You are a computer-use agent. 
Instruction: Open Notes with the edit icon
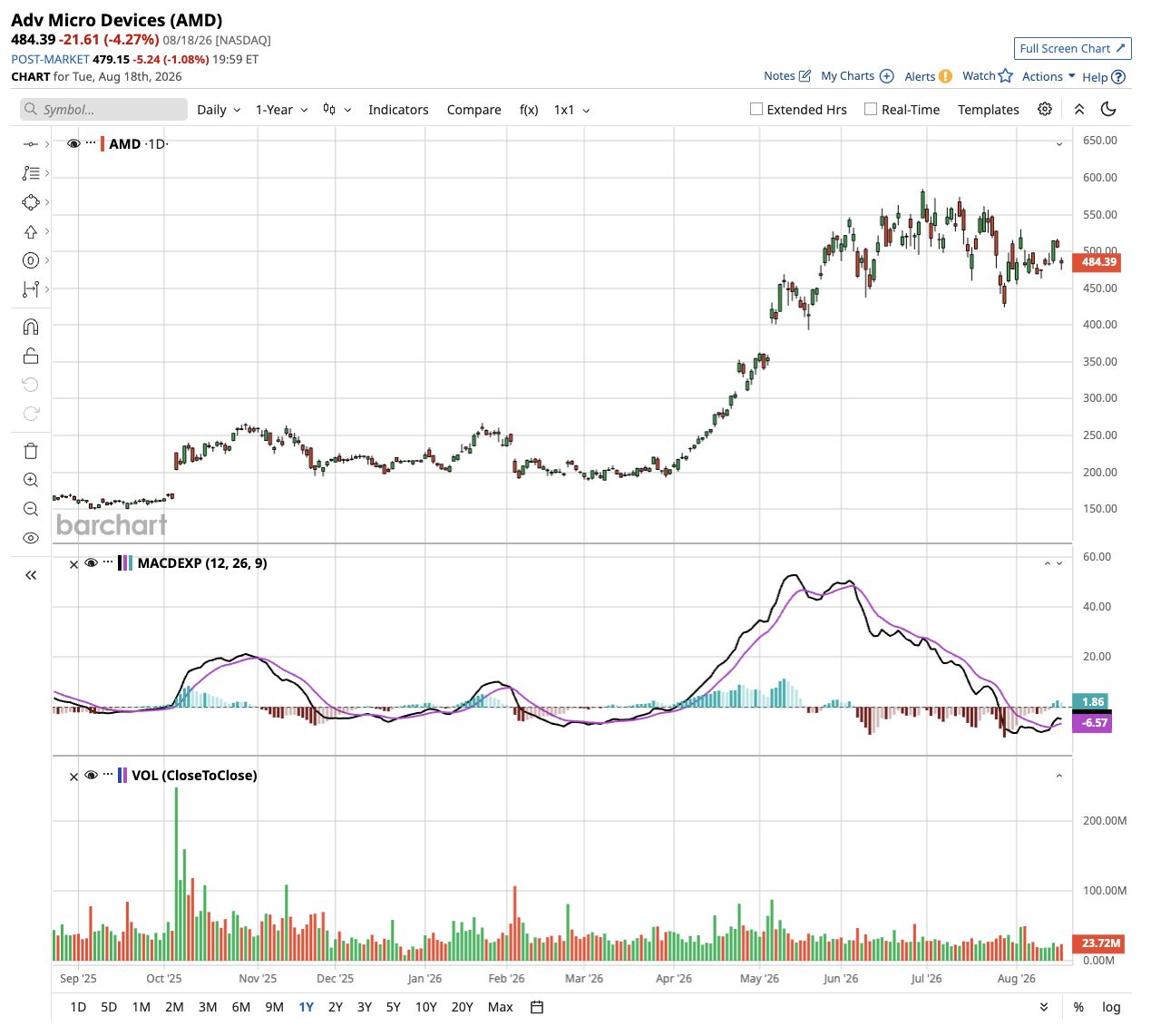pyautogui.click(x=787, y=76)
